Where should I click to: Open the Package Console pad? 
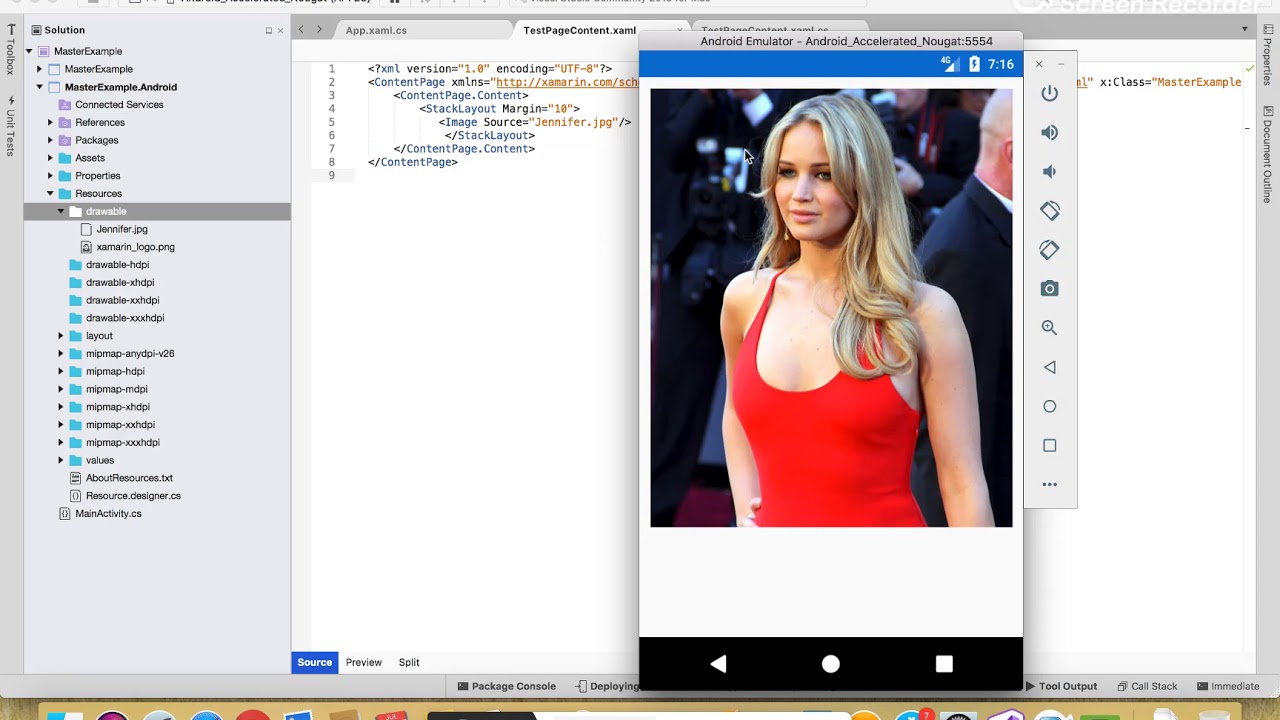pyautogui.click(x=506, y=686)
